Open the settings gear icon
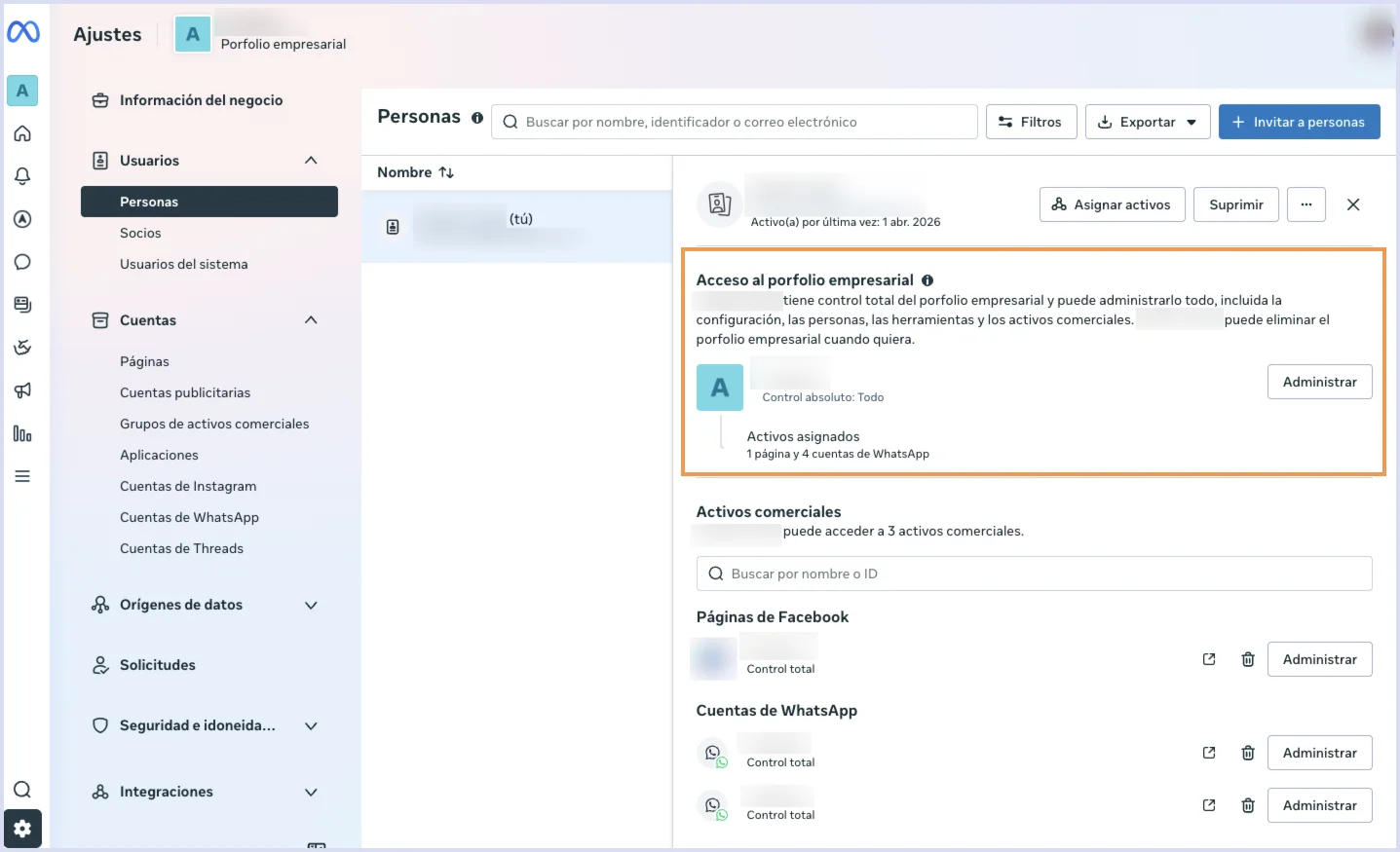The width and height of the screenshot is (1400, 852). point(22,829)
